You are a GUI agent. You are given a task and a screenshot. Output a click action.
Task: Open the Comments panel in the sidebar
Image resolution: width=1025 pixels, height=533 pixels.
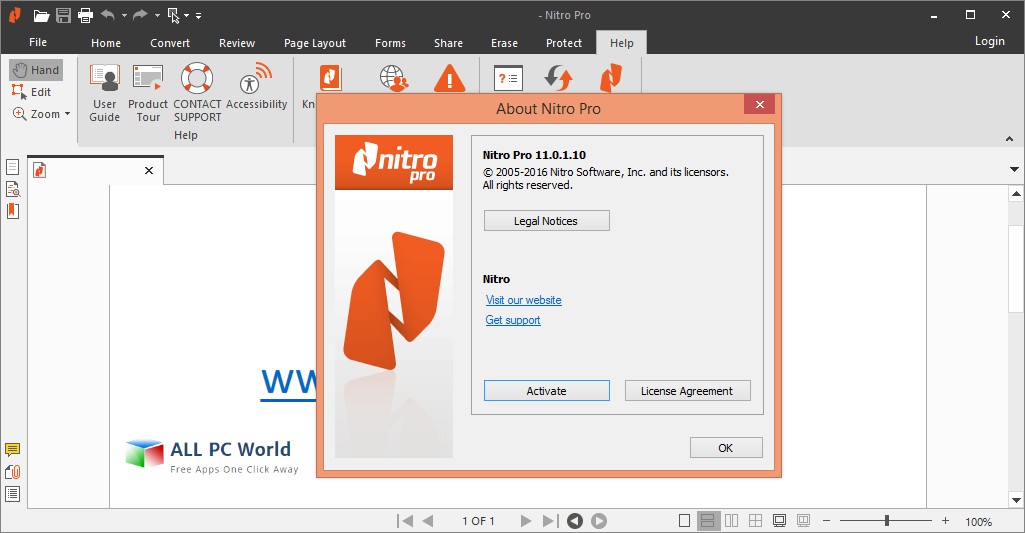point(12,449)
